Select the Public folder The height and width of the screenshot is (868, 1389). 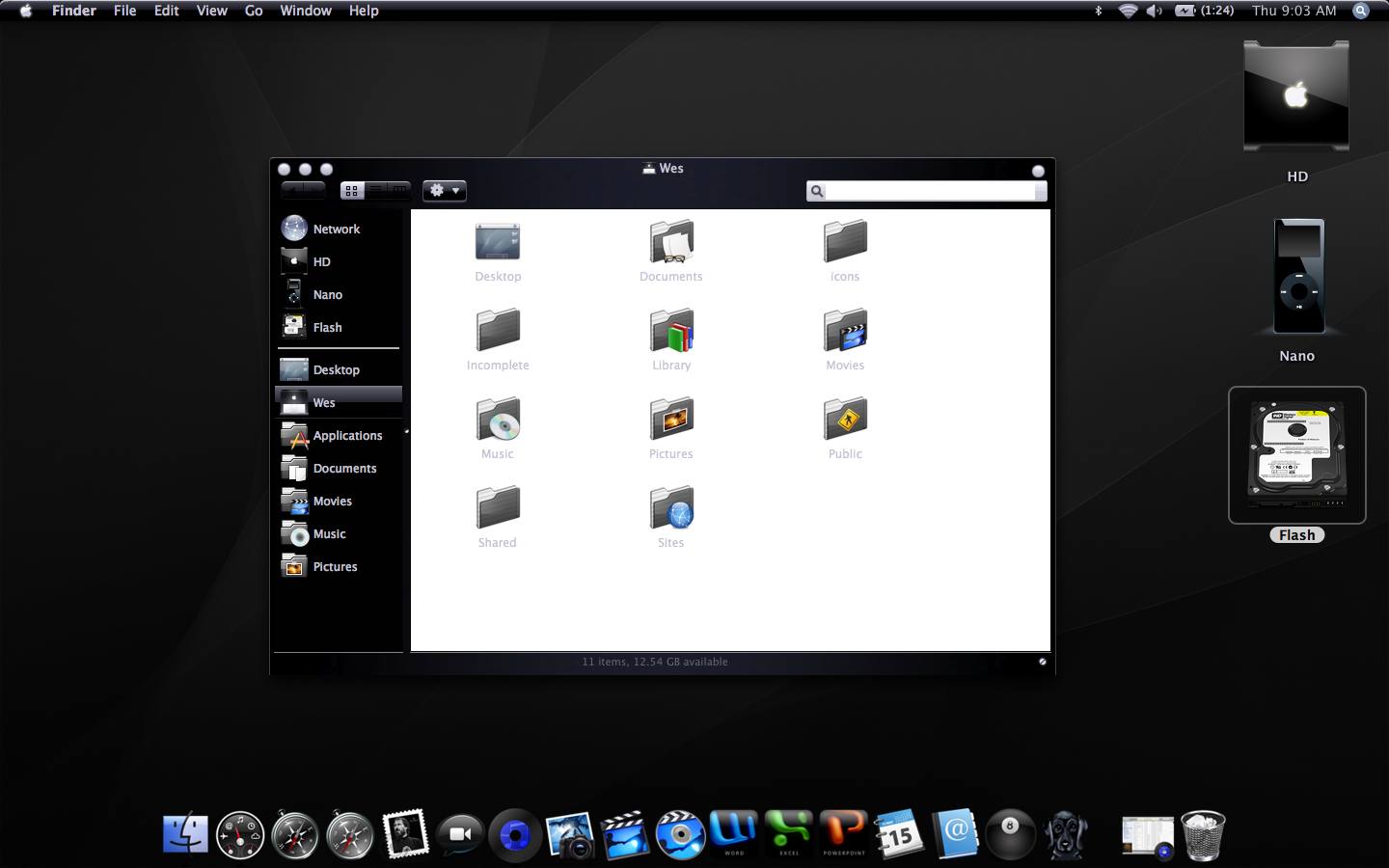point(845,420)
